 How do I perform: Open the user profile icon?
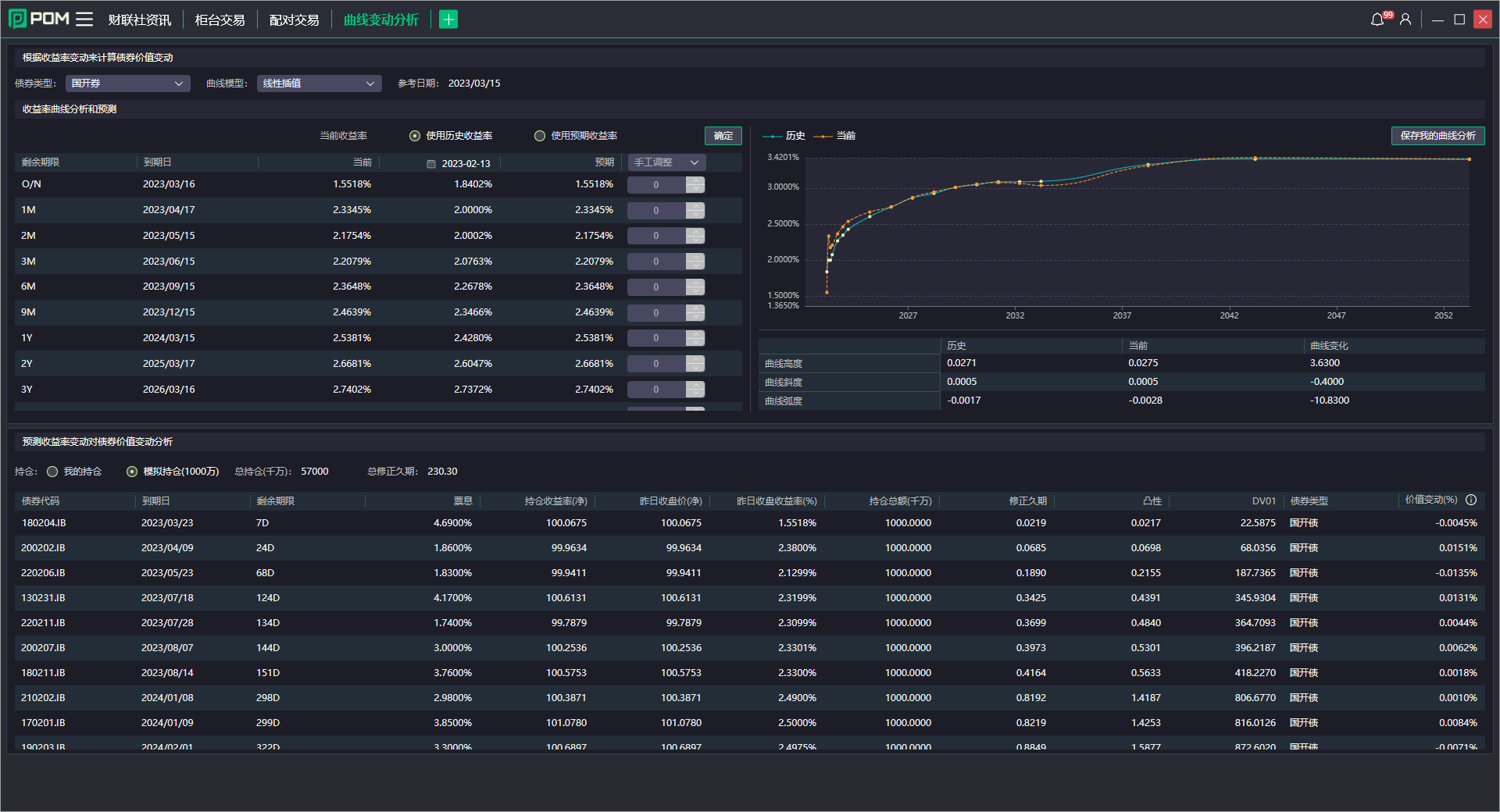(1405, 20)
